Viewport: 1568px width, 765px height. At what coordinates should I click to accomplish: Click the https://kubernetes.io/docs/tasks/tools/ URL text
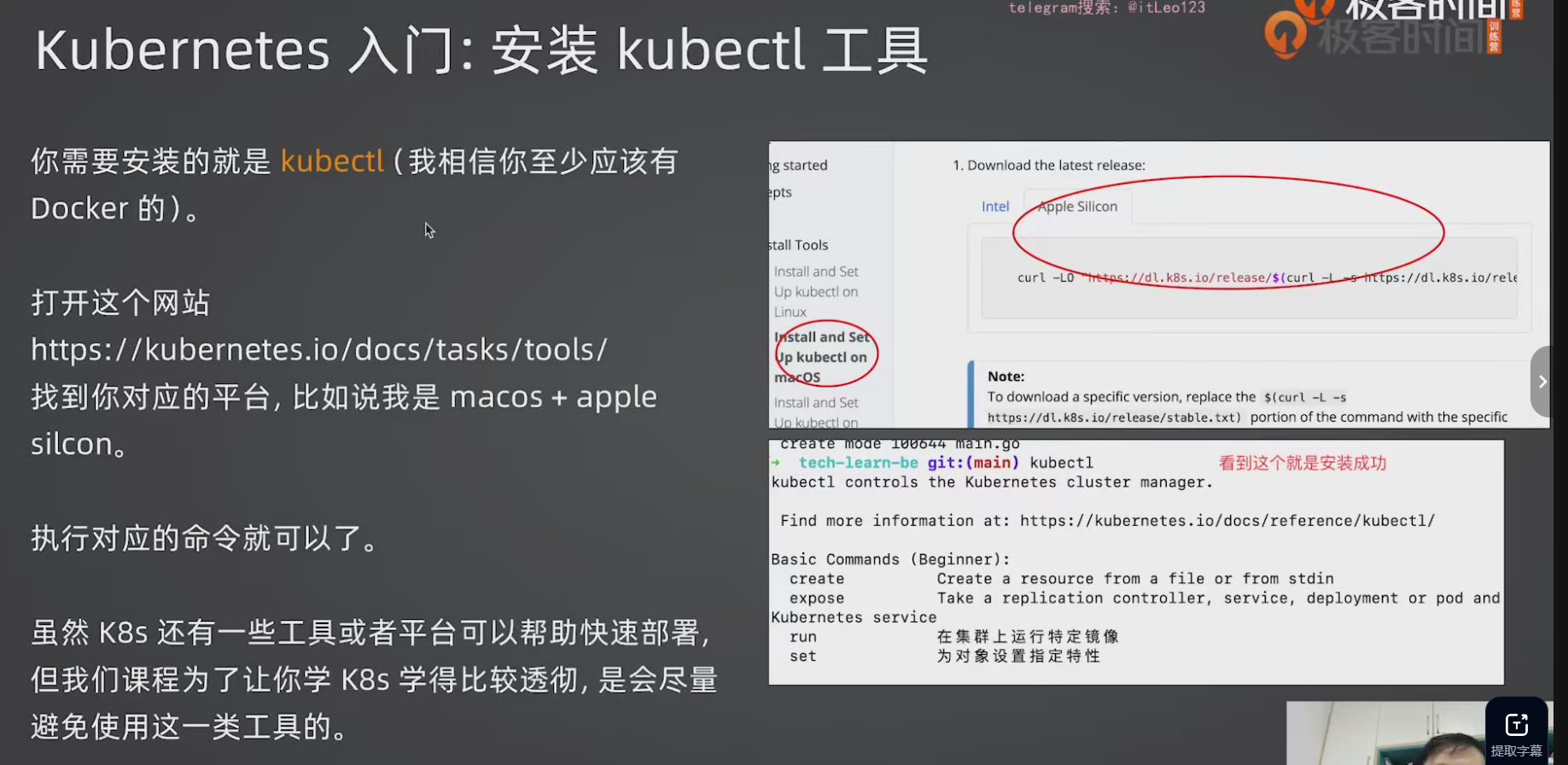coord(319,349)
